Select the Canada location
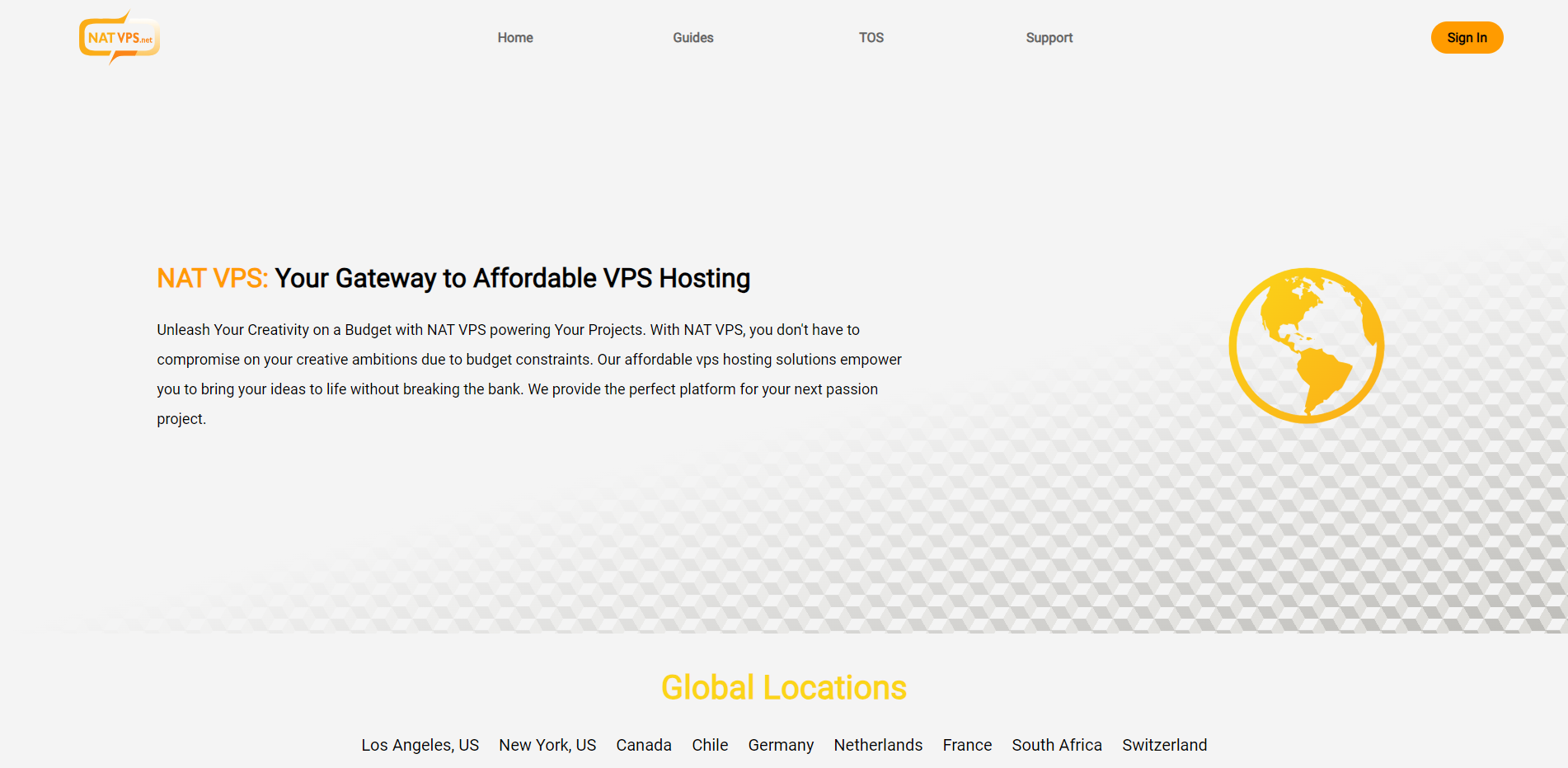 click(x=644, y=745)
